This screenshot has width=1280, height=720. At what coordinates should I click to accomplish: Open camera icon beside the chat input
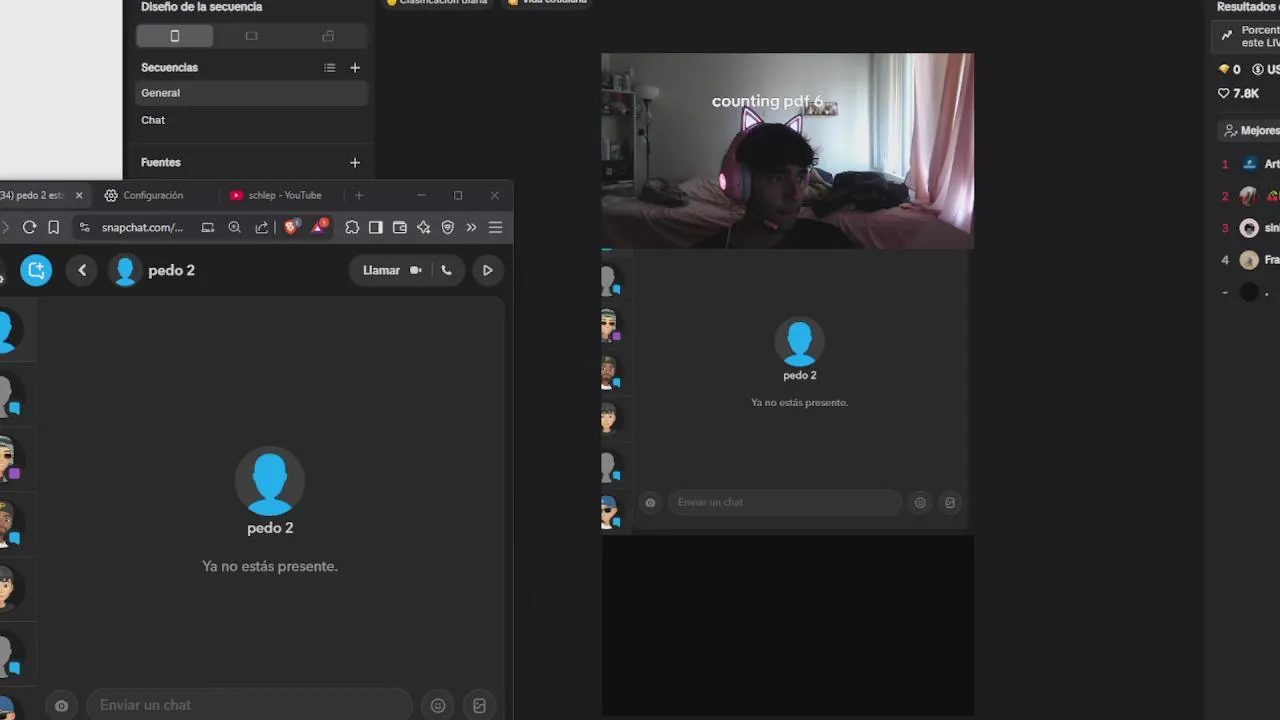click(x=61, y=705)
